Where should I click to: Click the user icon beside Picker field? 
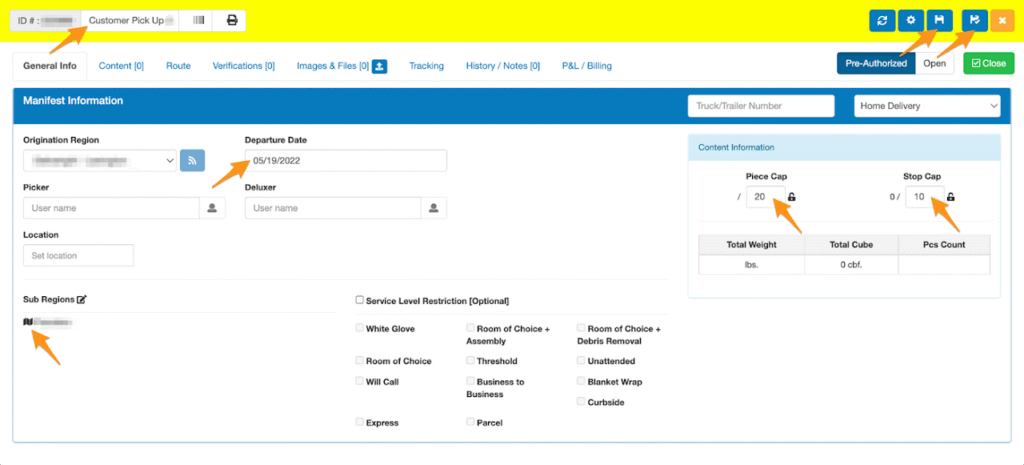click(212, 208)
